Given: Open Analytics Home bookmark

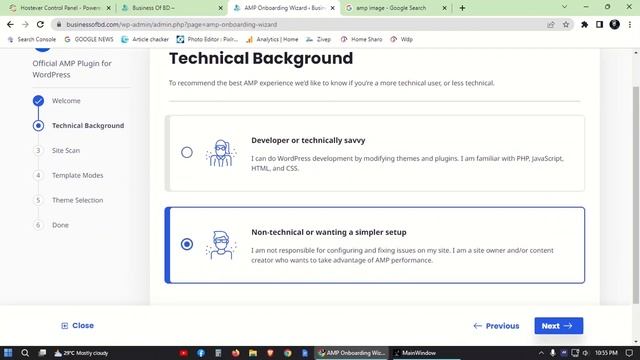Looking at the screenshot, I should (272, 40).
